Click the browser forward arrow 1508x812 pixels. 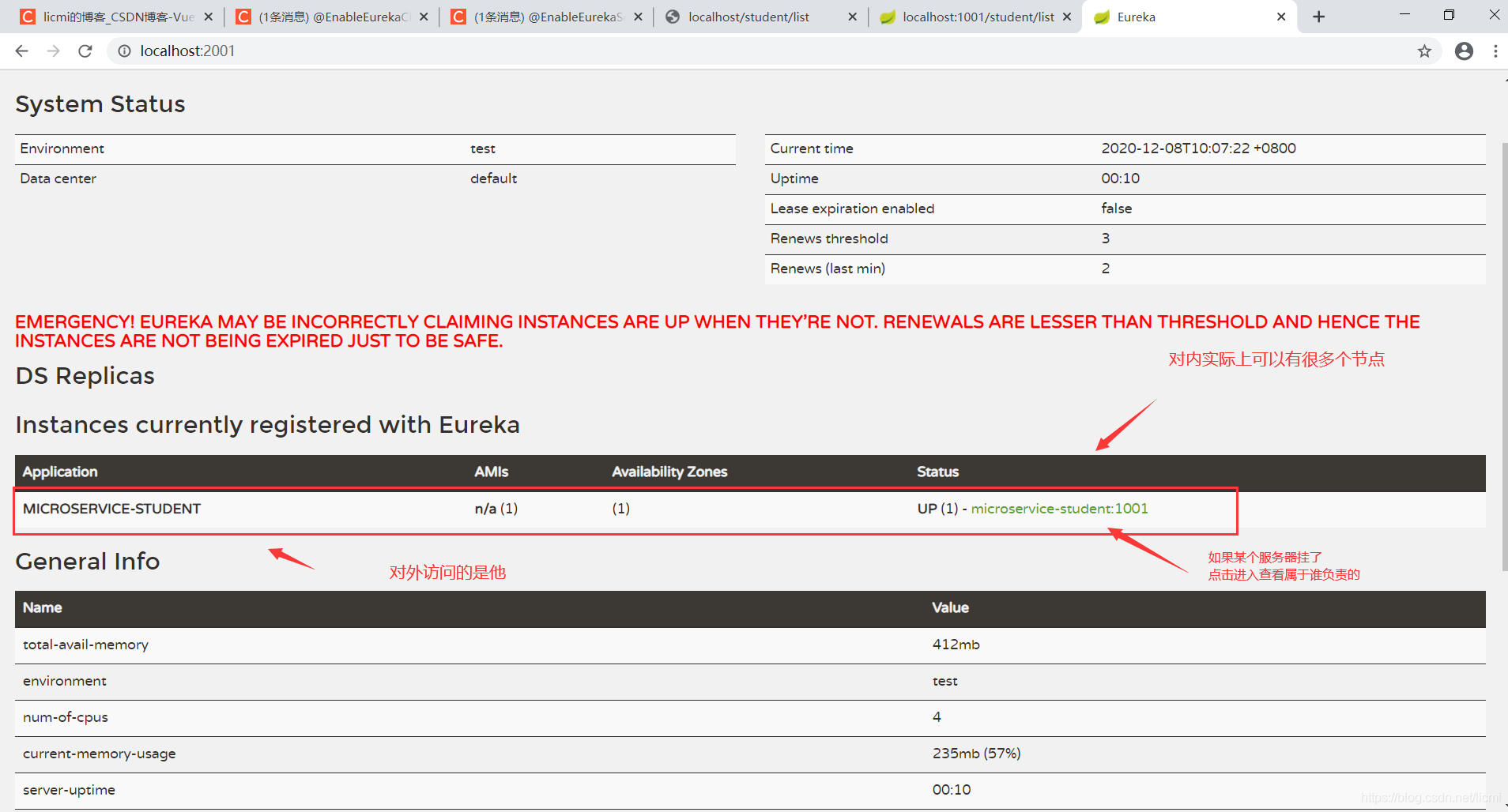point(53,51)
